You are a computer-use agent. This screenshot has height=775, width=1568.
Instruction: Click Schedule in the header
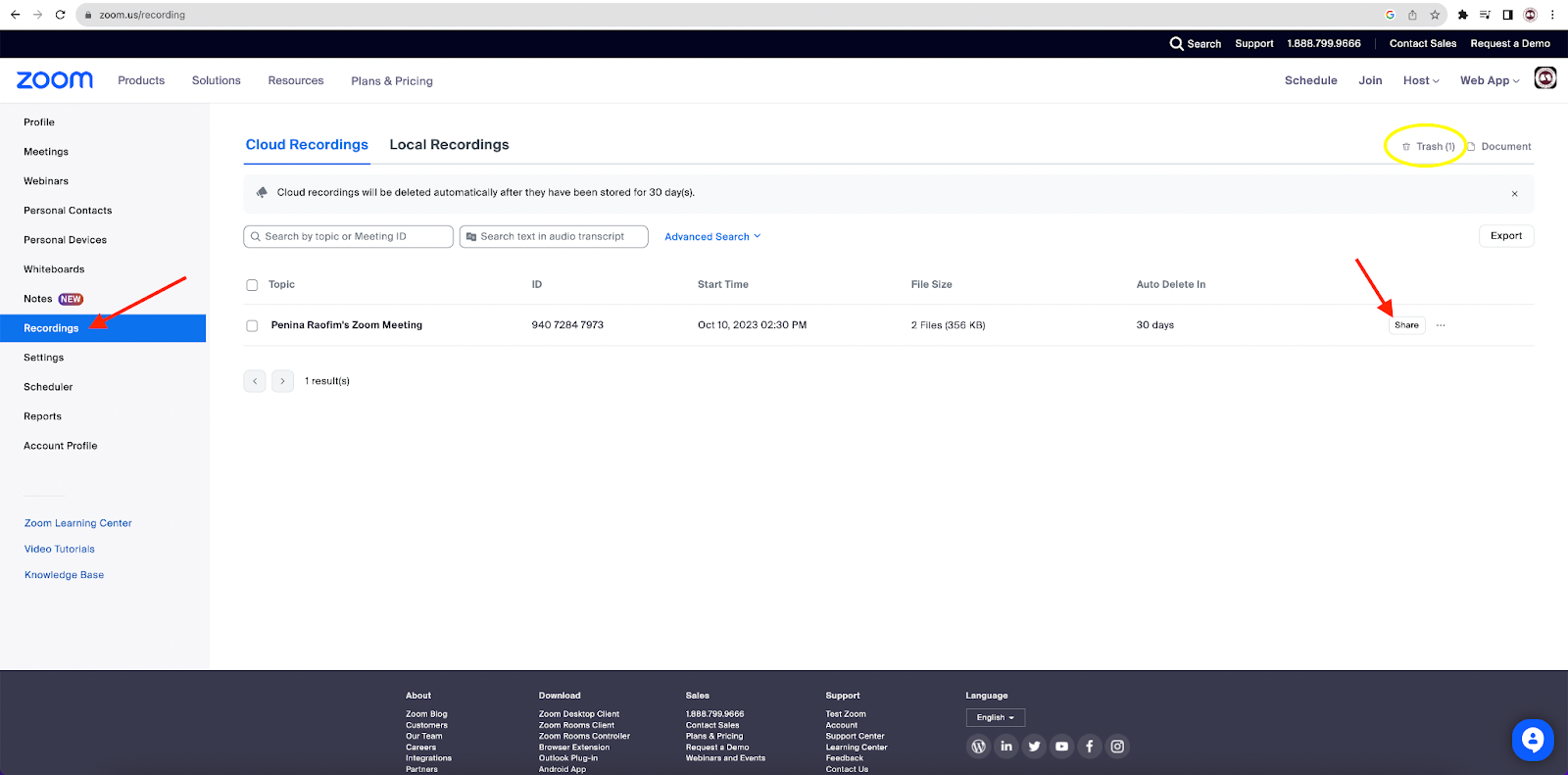coord(1310,80)
